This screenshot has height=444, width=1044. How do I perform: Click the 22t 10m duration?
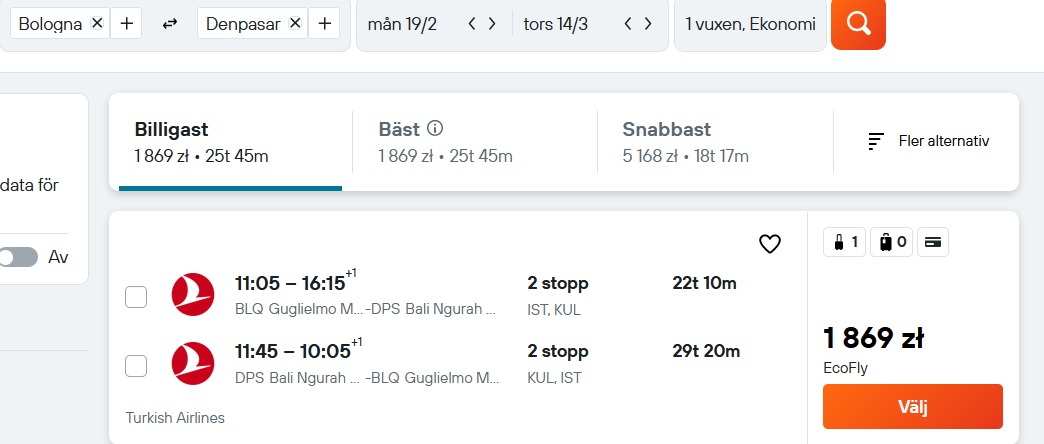(704, 284)
